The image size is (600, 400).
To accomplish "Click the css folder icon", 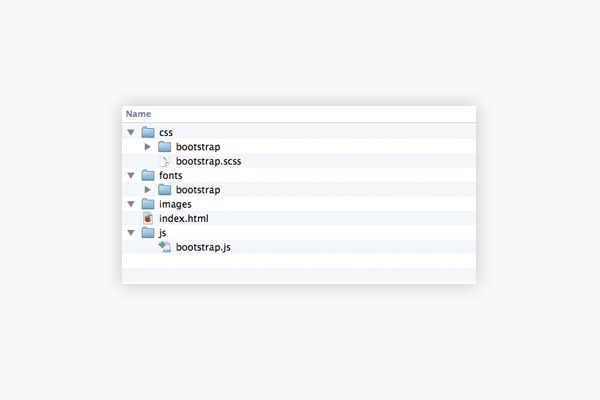I will click(x=148, y=133).
